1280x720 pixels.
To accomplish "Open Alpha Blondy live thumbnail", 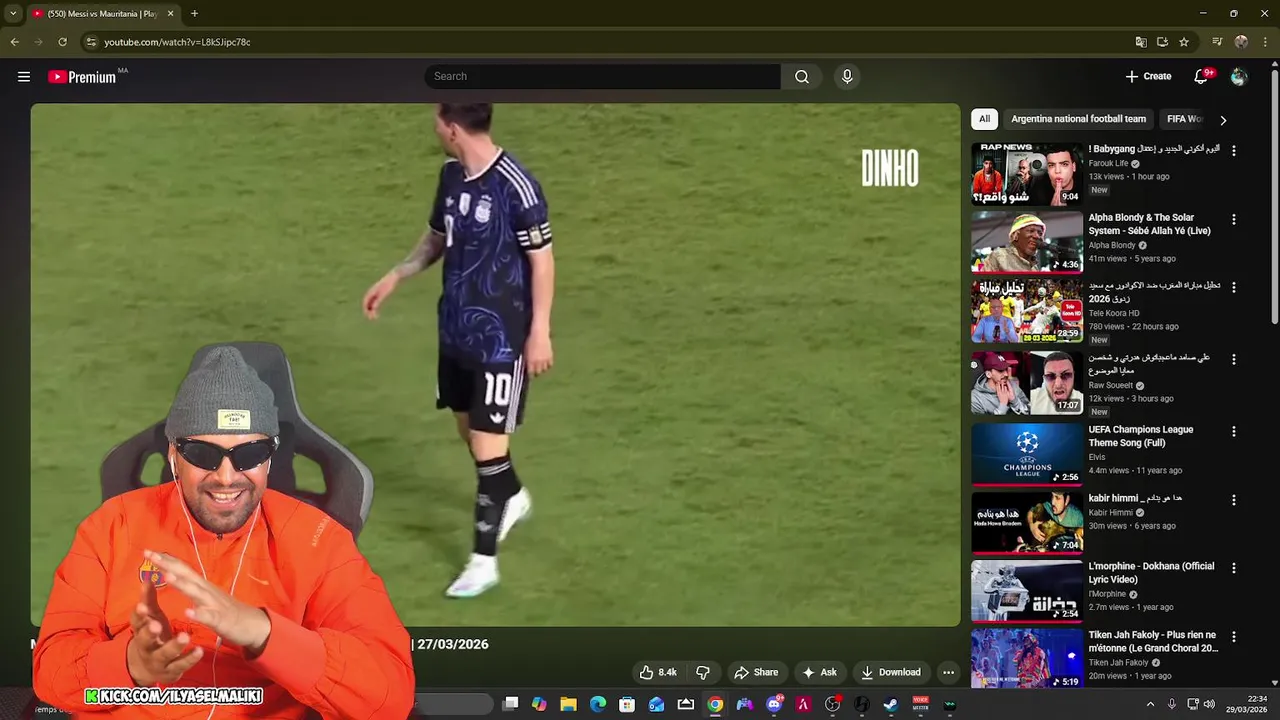I will (1027, 242).
